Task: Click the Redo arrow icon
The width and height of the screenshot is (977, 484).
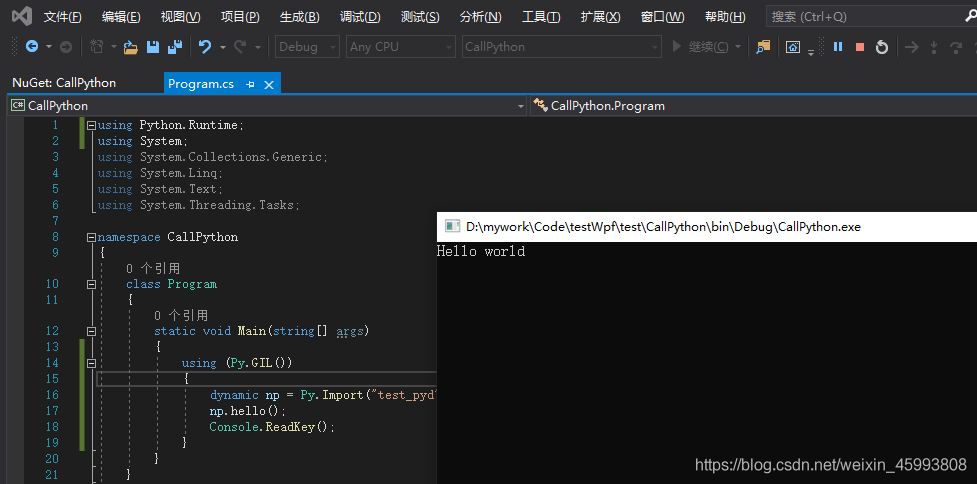Action: [240, 47]
